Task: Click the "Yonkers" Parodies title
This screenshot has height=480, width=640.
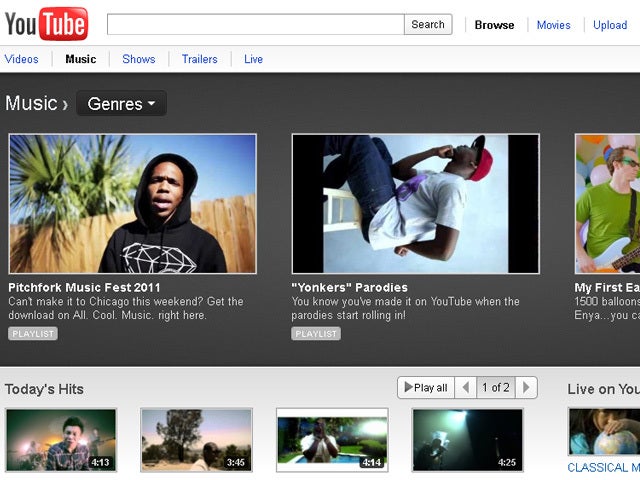Action: (349, 287)
